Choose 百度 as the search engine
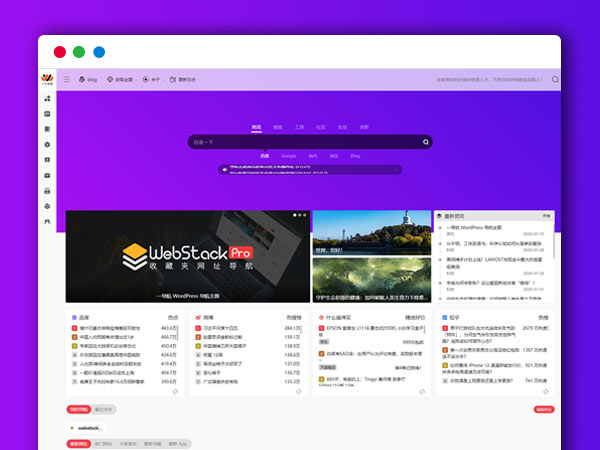This screenshot has height=450, width=600. tap(265, 156)
